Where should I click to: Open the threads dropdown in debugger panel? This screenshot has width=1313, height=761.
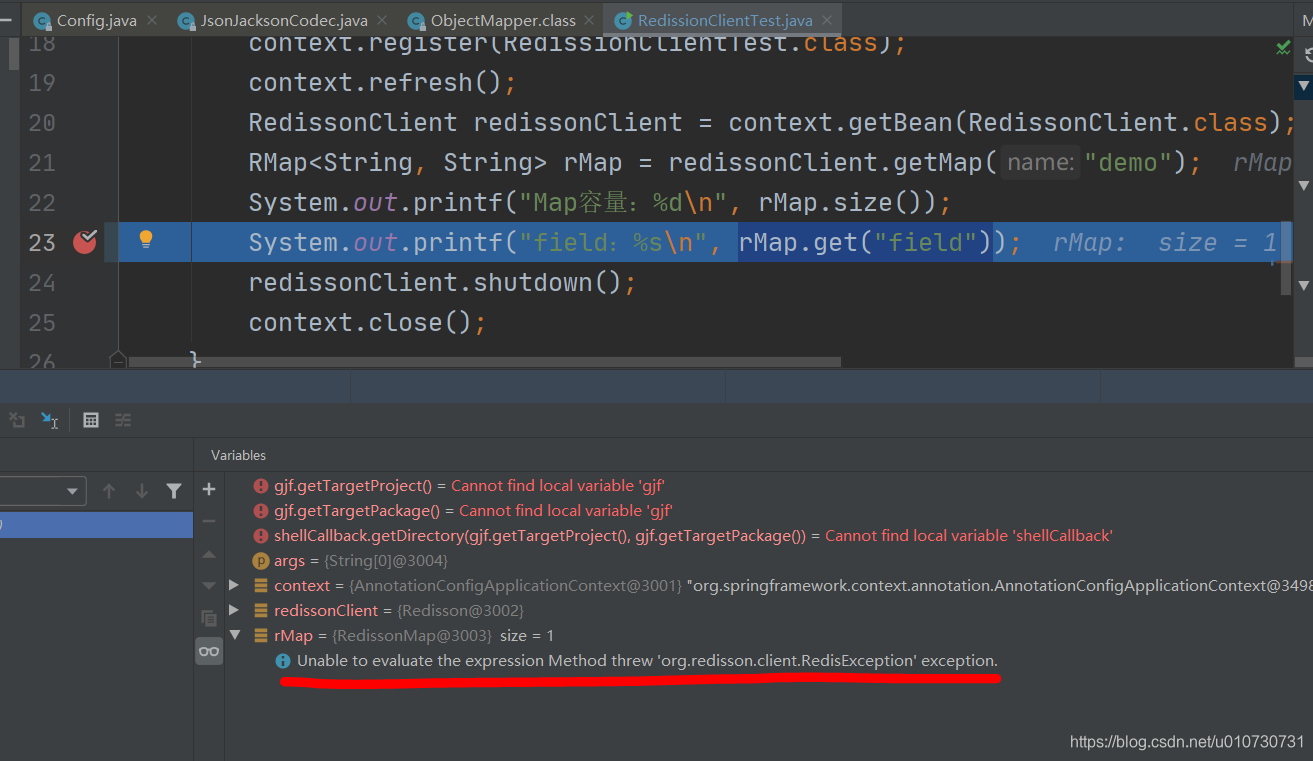tap(71, 490)
